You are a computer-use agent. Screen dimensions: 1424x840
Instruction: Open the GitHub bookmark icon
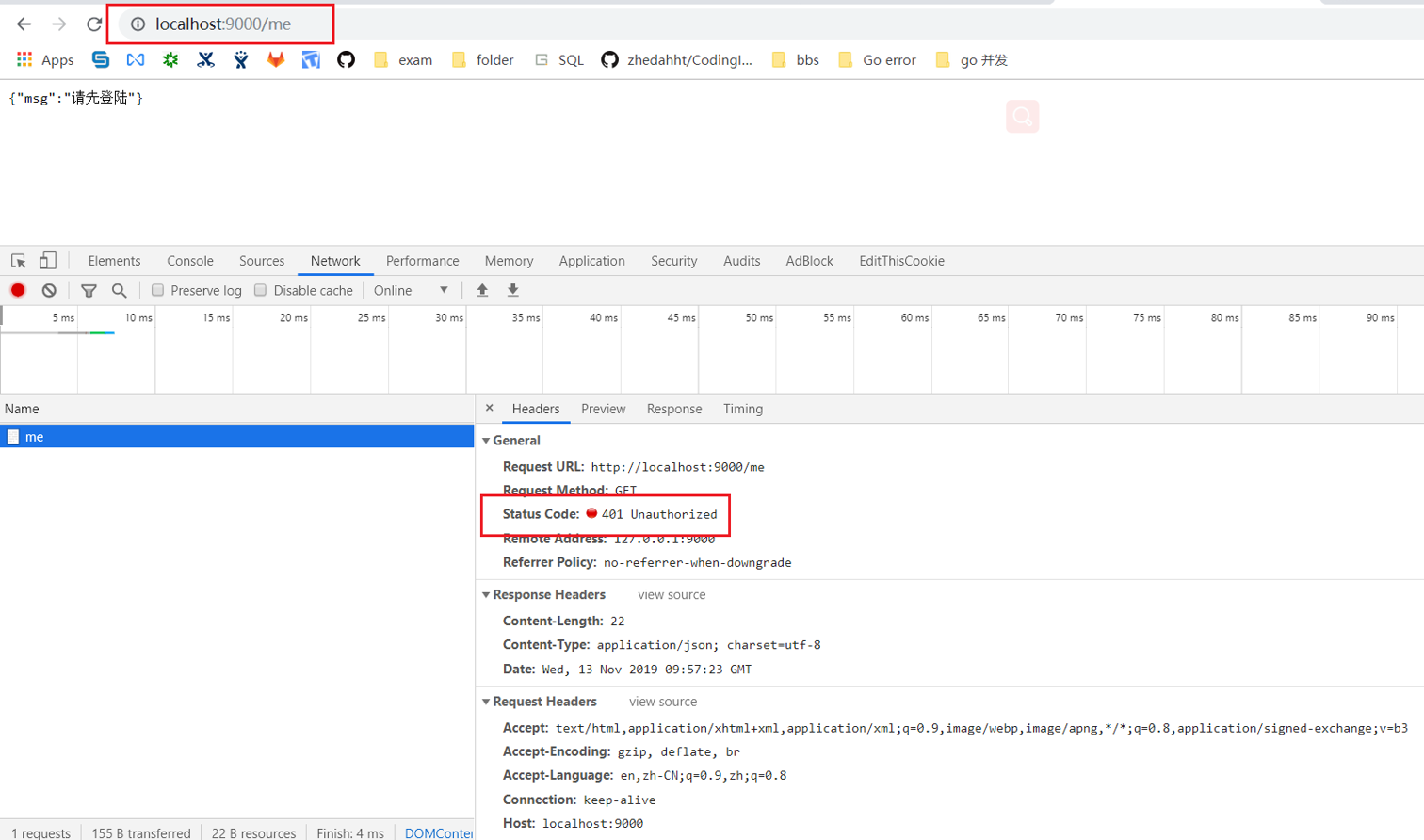[346, 58]
